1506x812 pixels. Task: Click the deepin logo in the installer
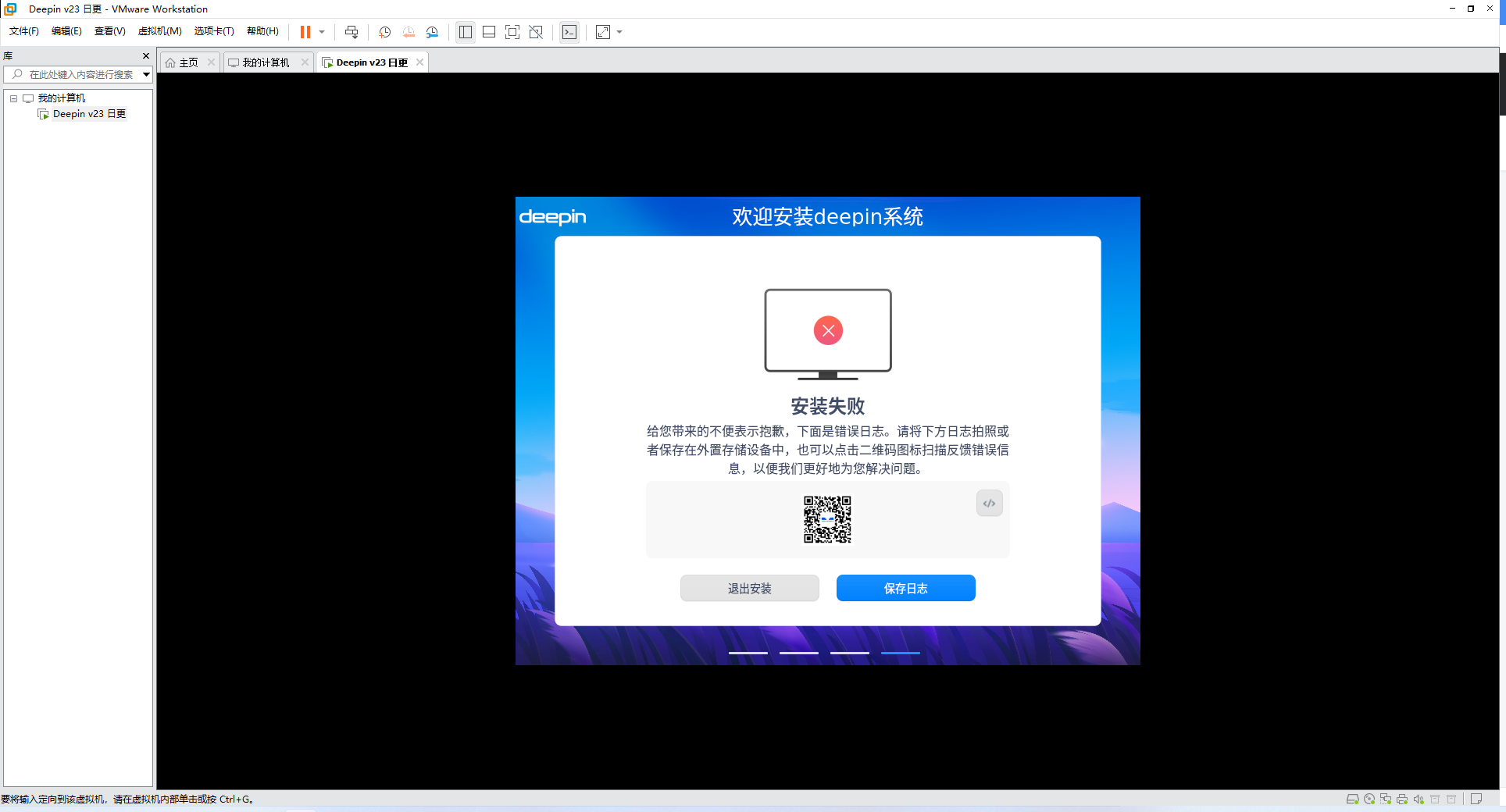pos(553,217)
